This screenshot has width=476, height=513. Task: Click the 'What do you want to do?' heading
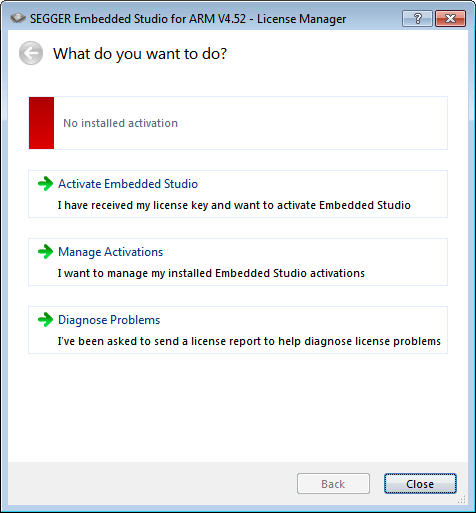(x=140, y=54)
